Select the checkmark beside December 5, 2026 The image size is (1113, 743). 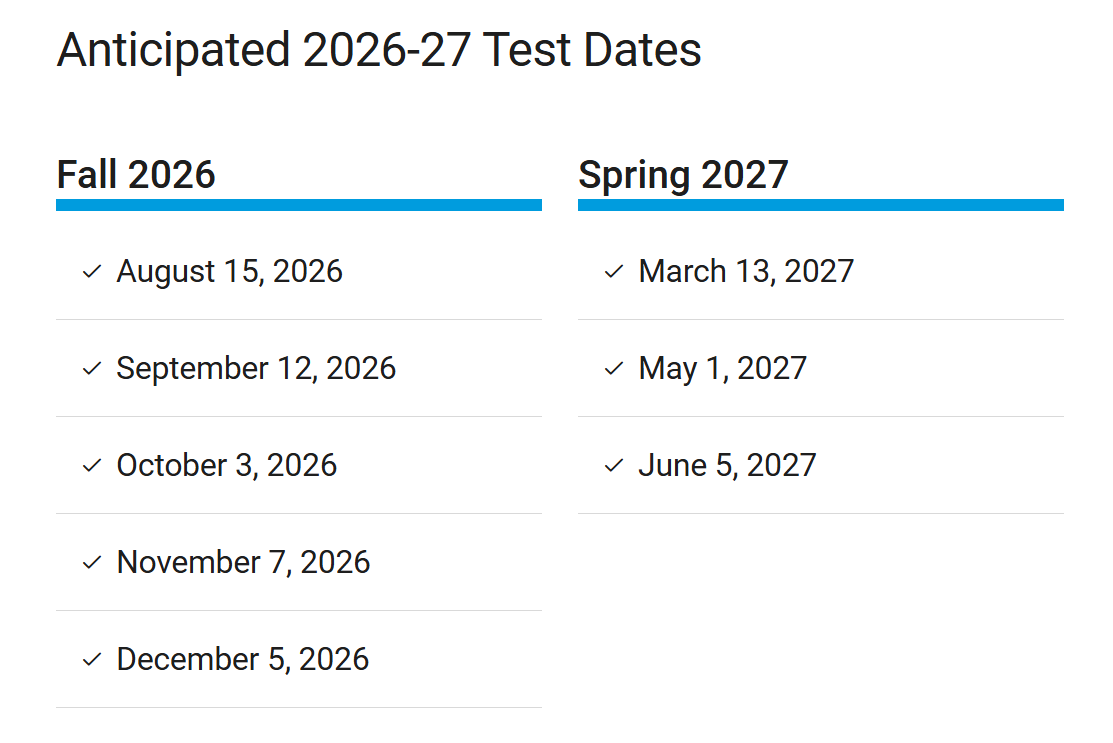coord(92,659)
